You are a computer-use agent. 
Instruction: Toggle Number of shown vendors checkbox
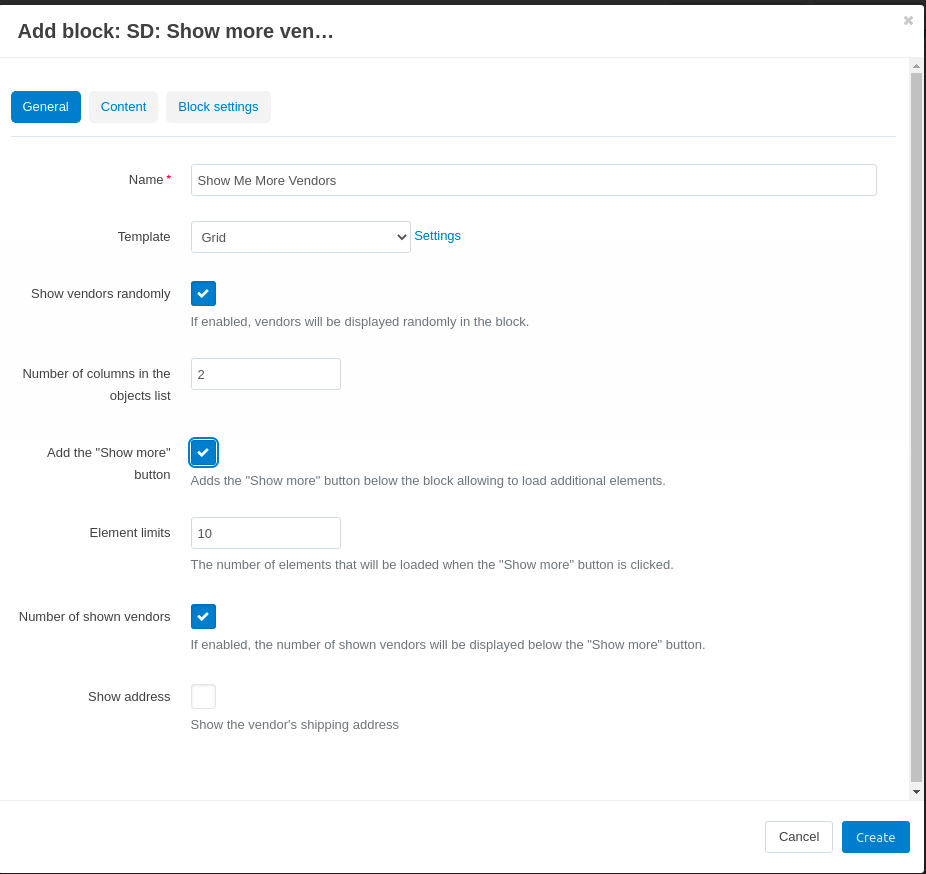[203, 617]
